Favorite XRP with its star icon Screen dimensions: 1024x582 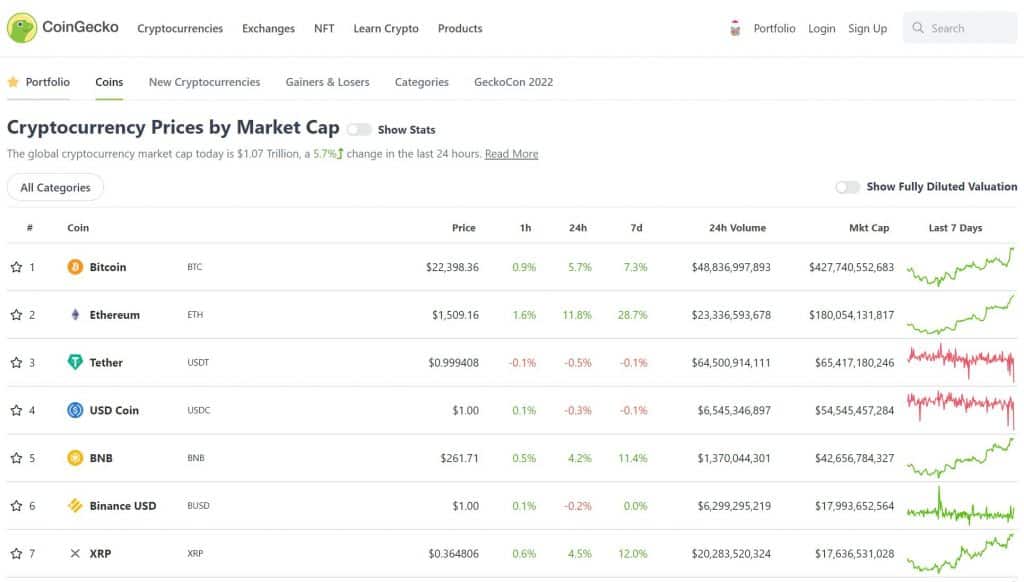pos(16,553)
